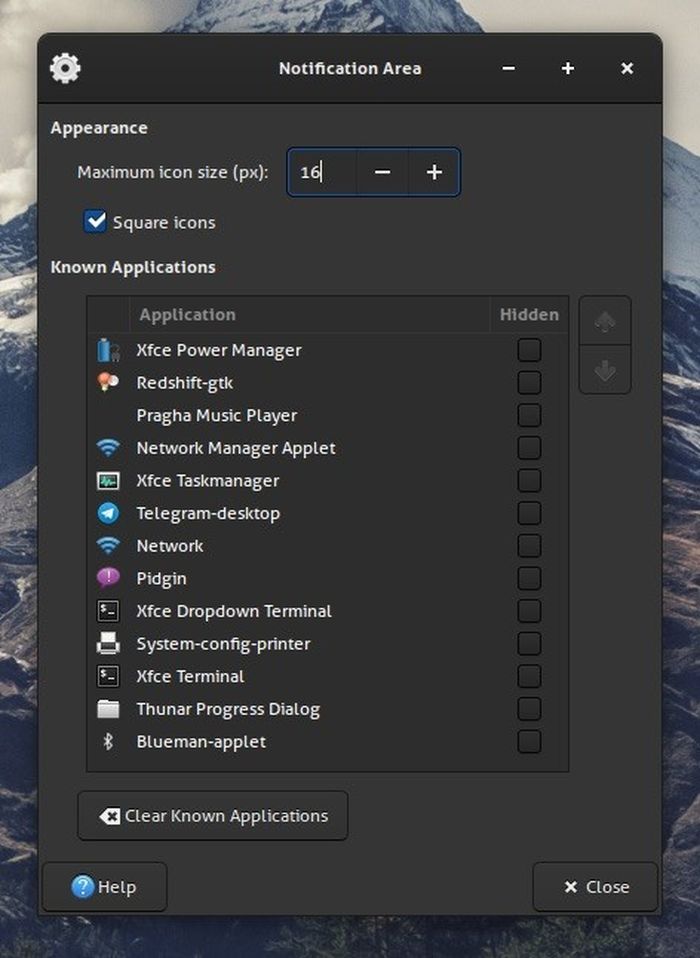This screenshot has height=958, width=700.
Task: Move selected application up with arrow button
Action: pos(604,321)
